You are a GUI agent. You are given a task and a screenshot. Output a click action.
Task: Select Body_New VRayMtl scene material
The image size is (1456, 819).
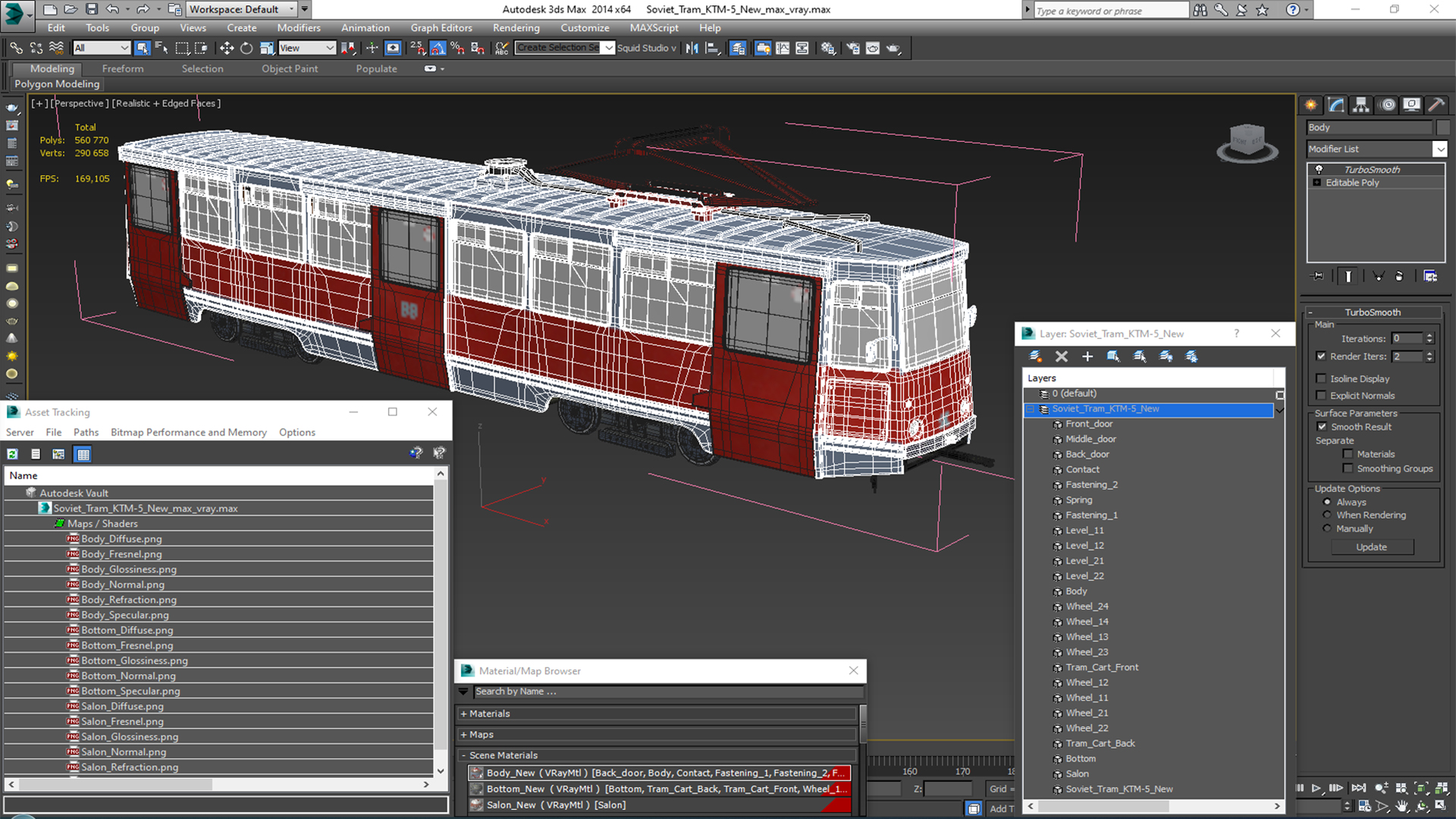[x=659, y=773]
